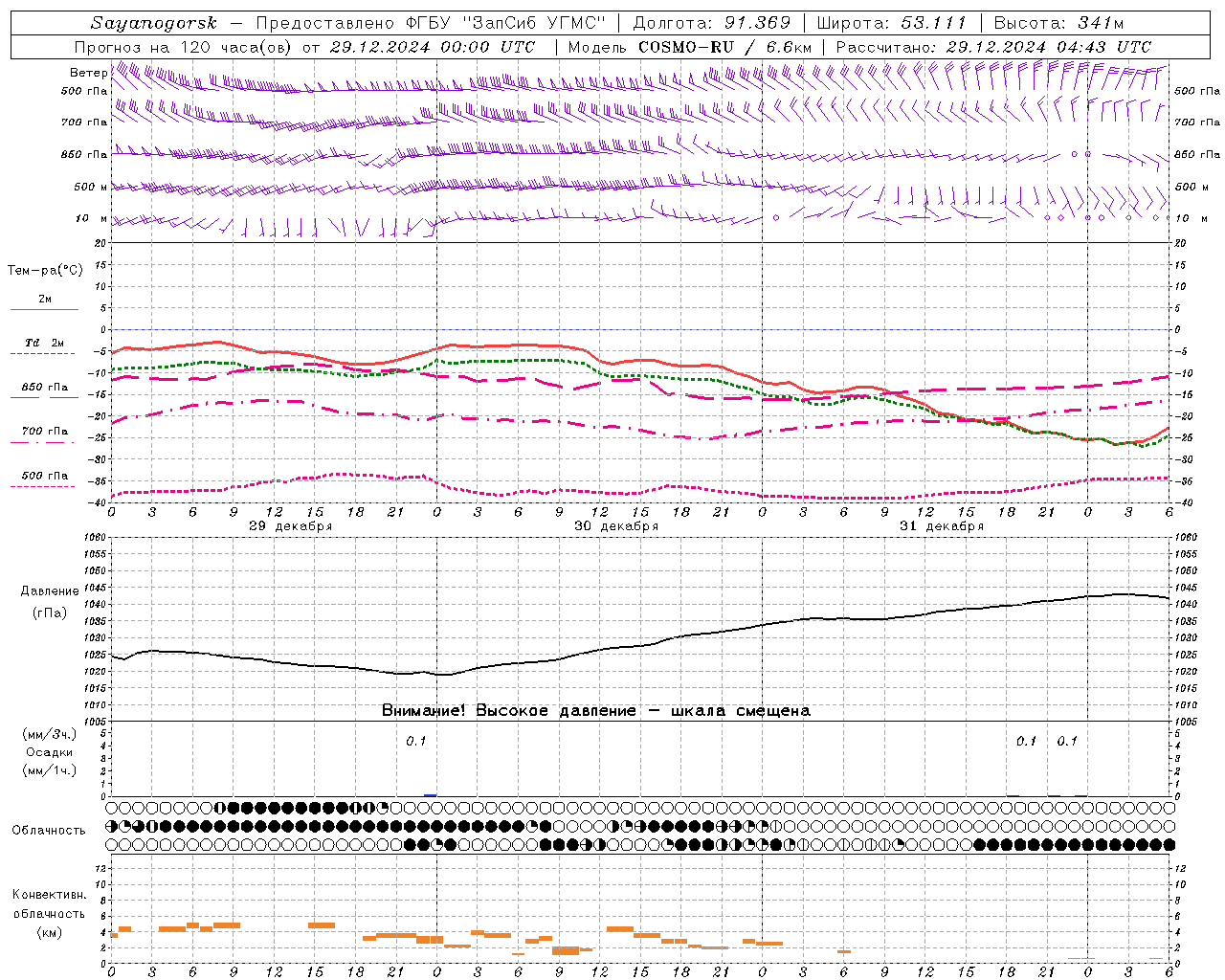The width and height of the screenshot is (1225, 980).
Task: Click the Ветер wind panel label
Action: [88, 73]
